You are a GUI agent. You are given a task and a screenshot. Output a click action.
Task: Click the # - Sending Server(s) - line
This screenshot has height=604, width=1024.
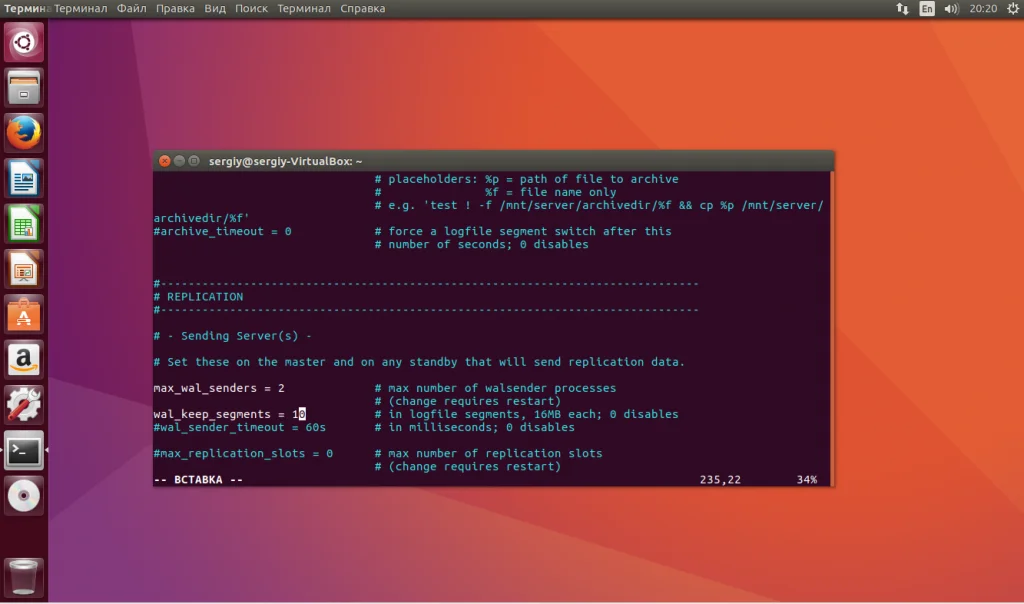coord(232,336)
